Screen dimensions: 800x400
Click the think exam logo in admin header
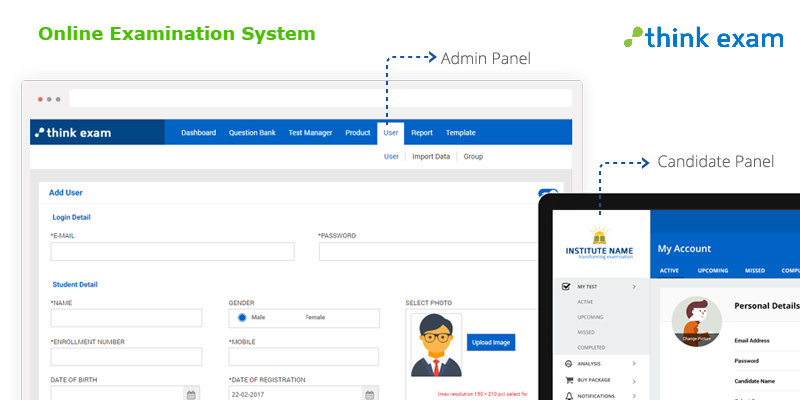[72, 132]
